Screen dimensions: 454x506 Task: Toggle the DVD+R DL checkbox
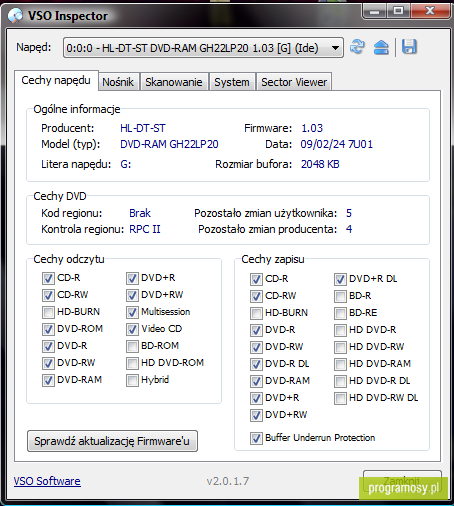tap(340, 279)
